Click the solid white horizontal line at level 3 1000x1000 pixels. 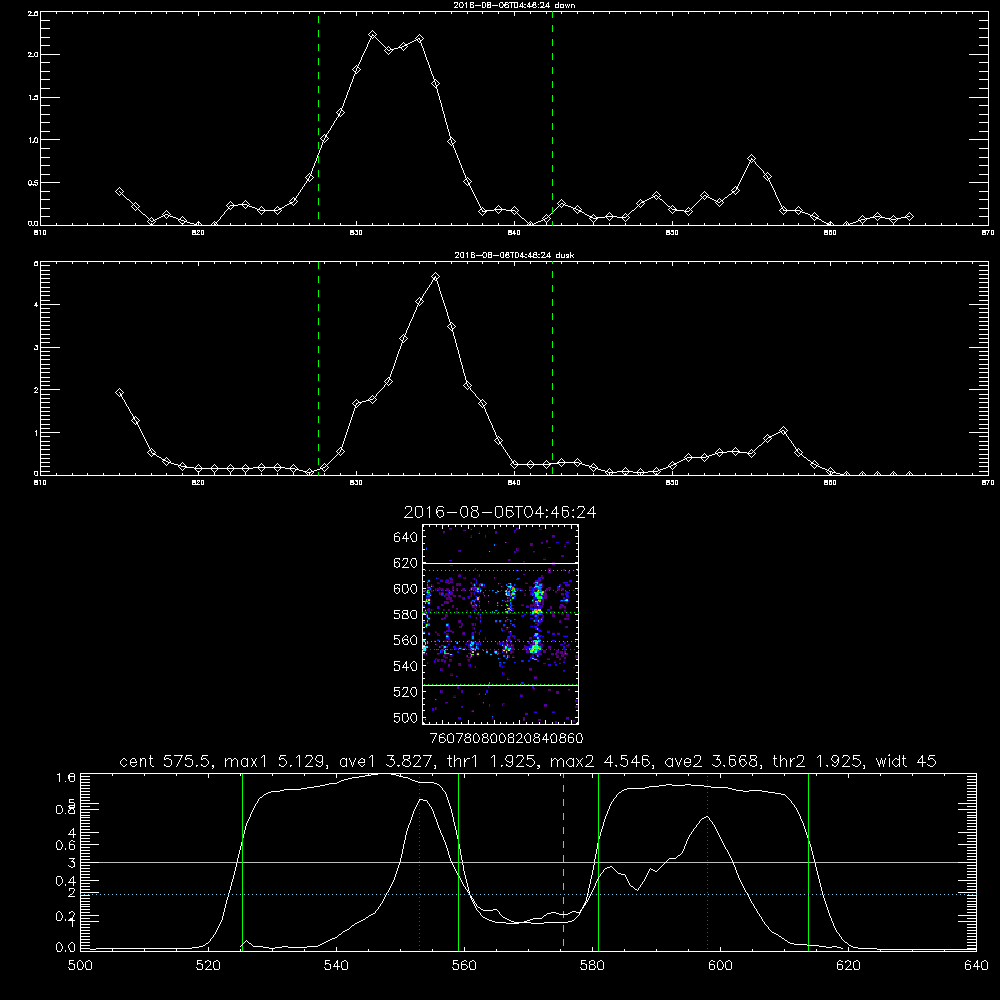(528, 862)
